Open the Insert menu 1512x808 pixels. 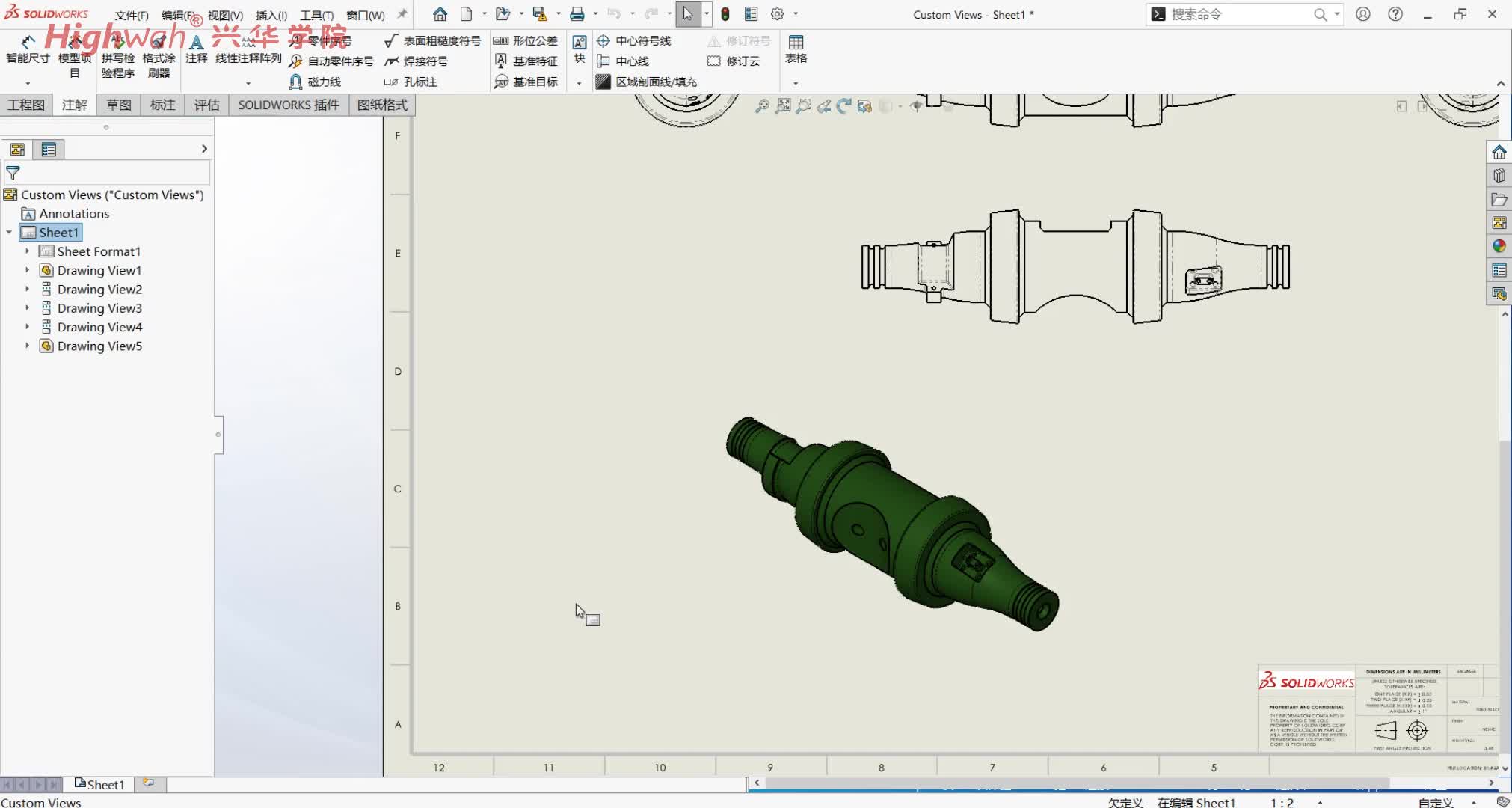(271, 15)
